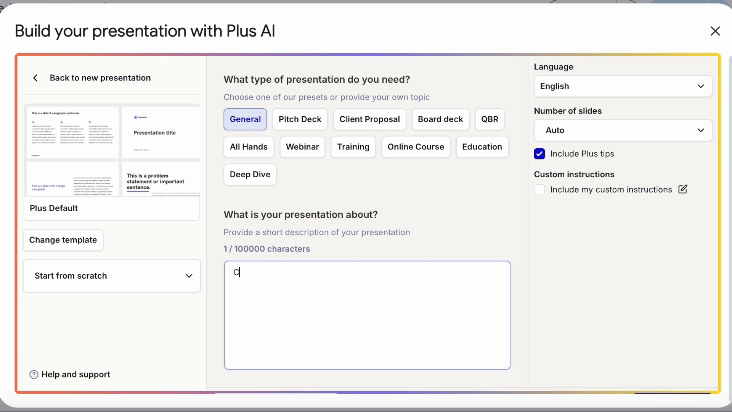
Task: Expand the Start from scratch dropdown
Action: (112, 276)
